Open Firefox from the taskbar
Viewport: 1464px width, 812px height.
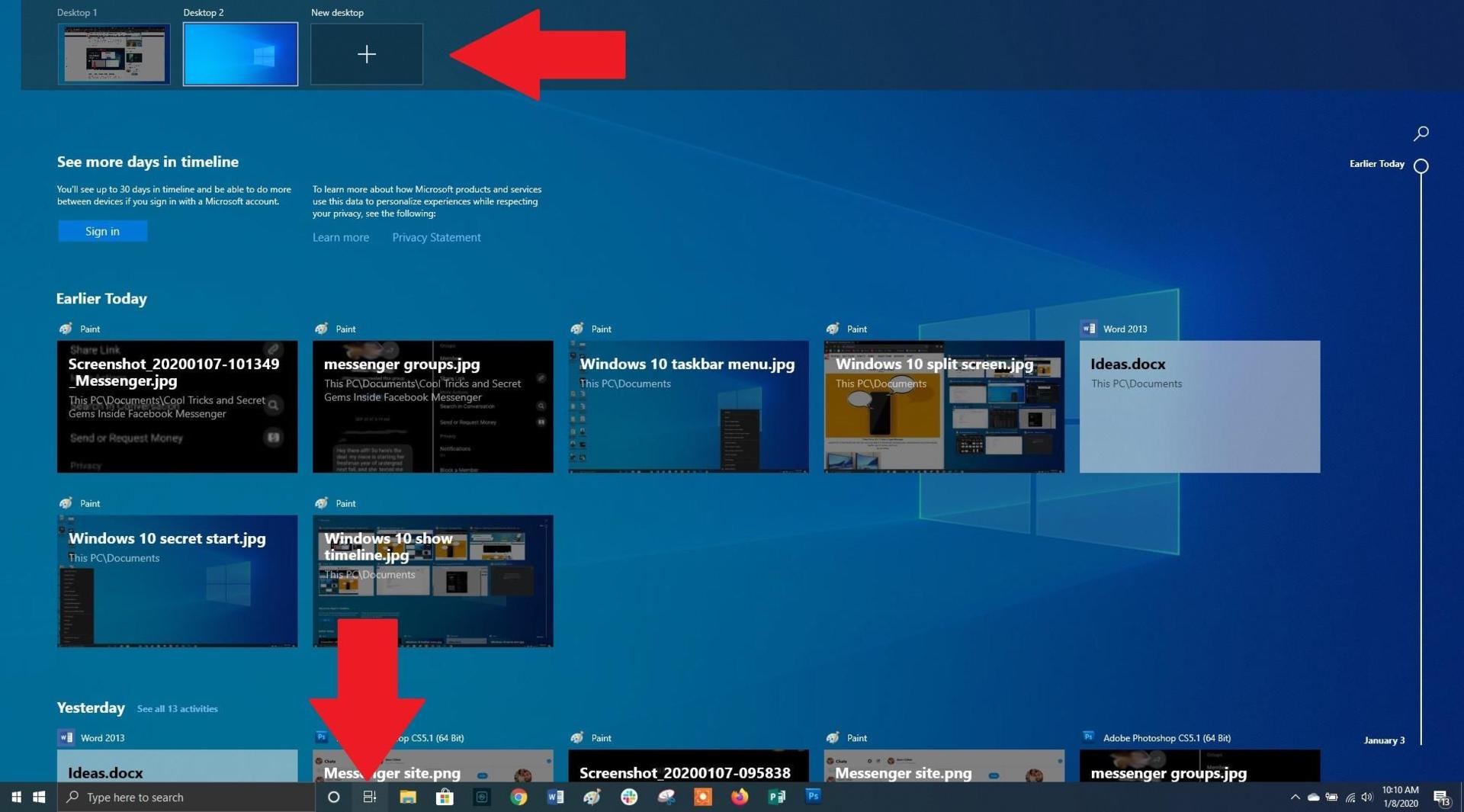738,797
